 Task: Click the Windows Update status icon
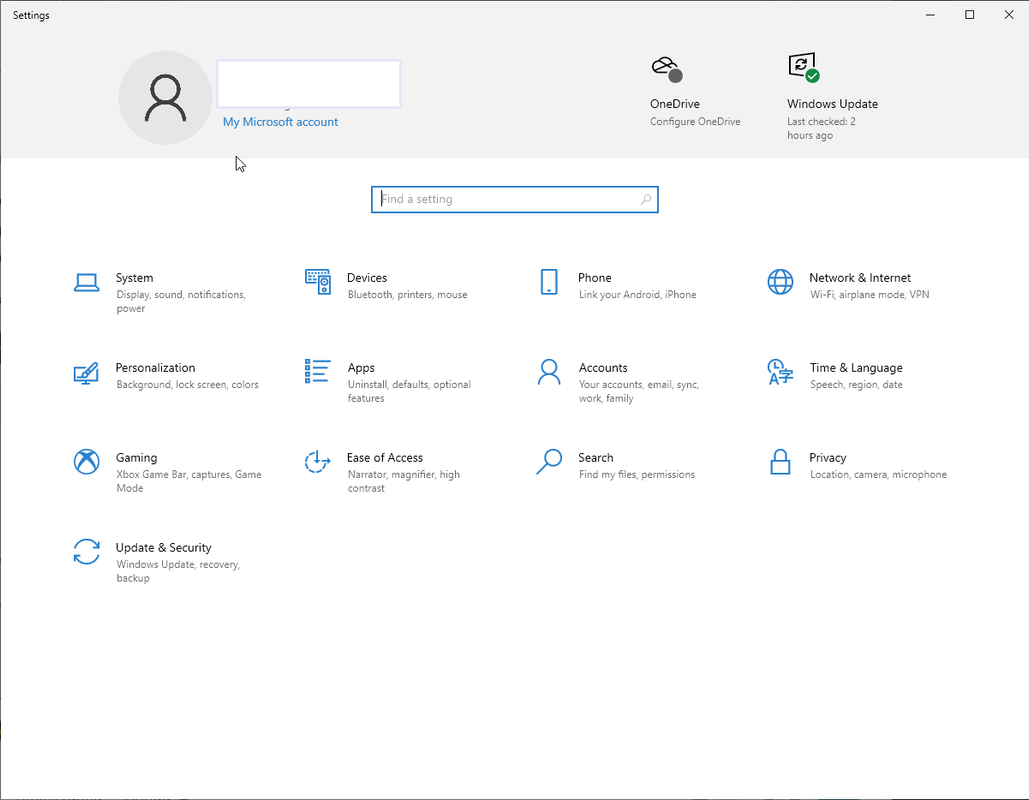coord(803,68)
